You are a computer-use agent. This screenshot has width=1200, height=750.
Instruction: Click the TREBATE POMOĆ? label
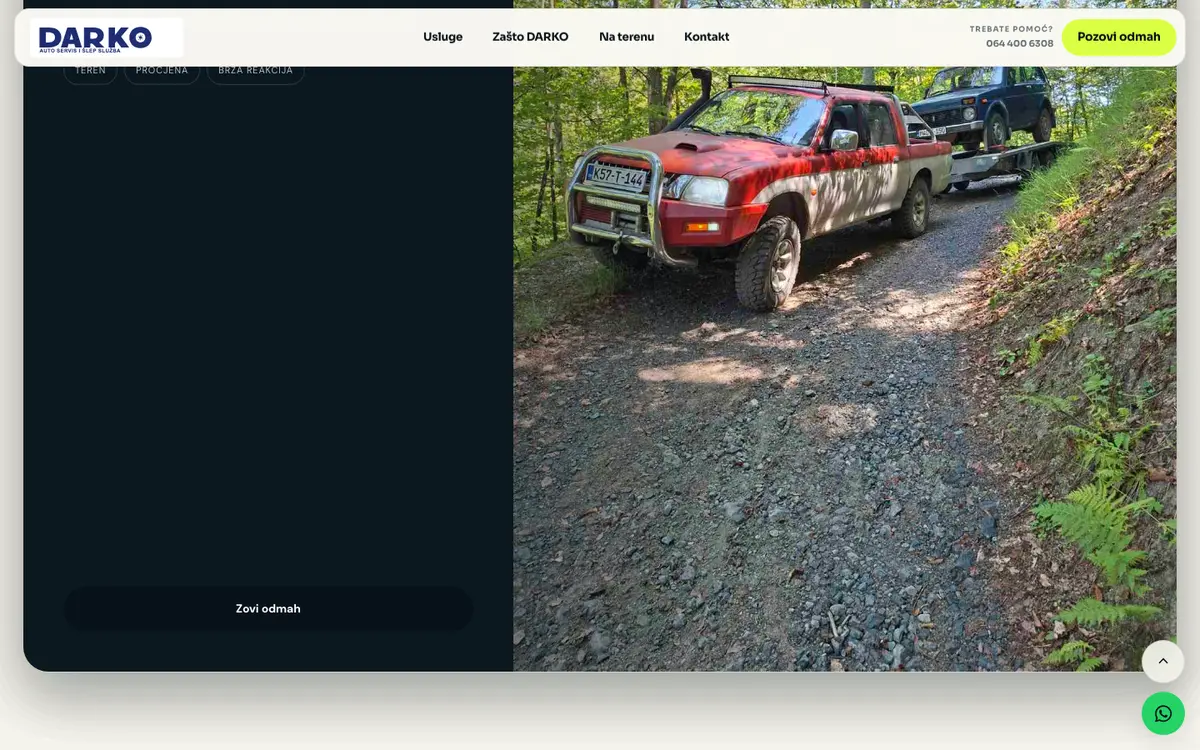tap(1011, 29)
